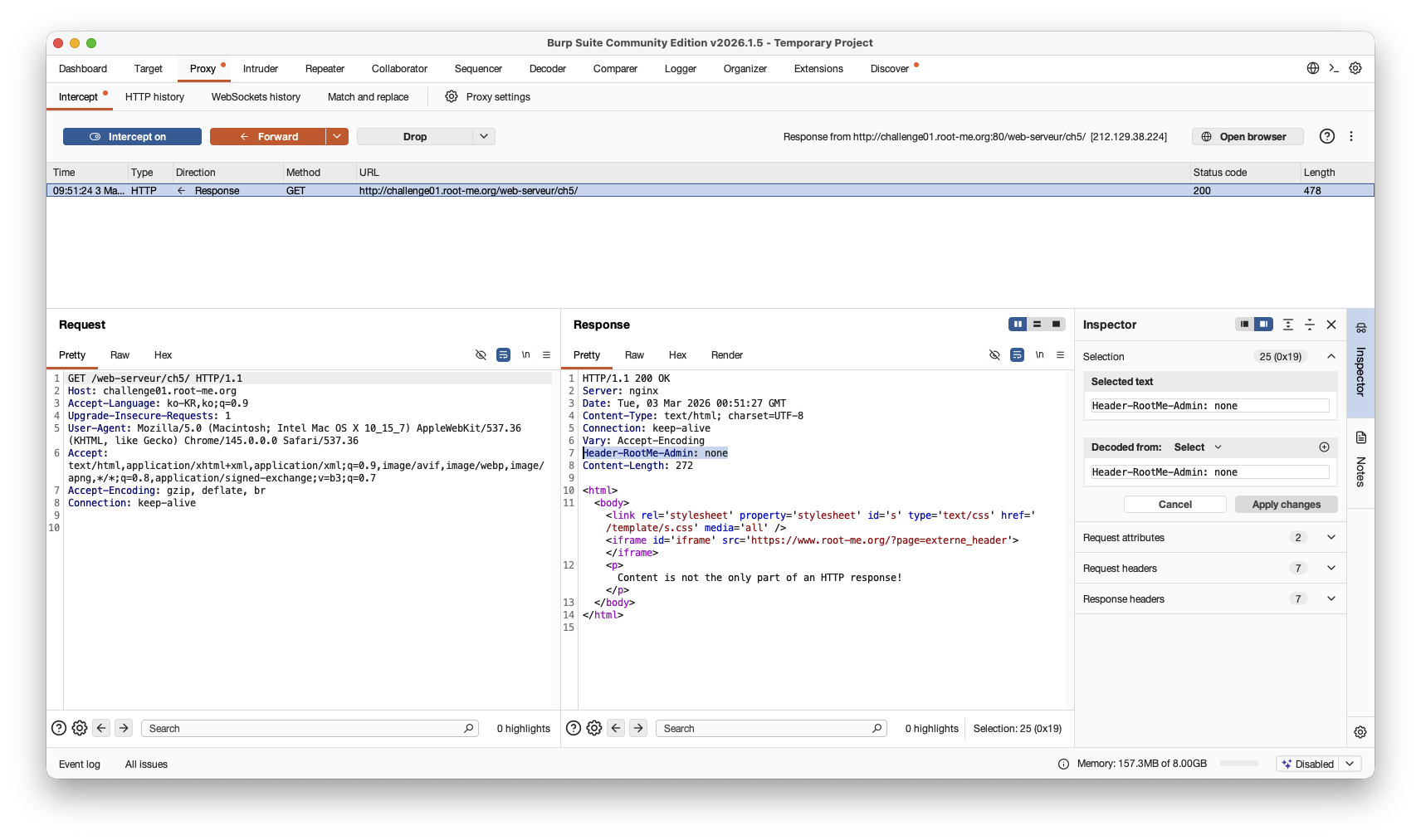The width and height of the screenshot is (1421, 840).
Task: Select side-by-side request/response layout icon
Action: coord(1018,324)
